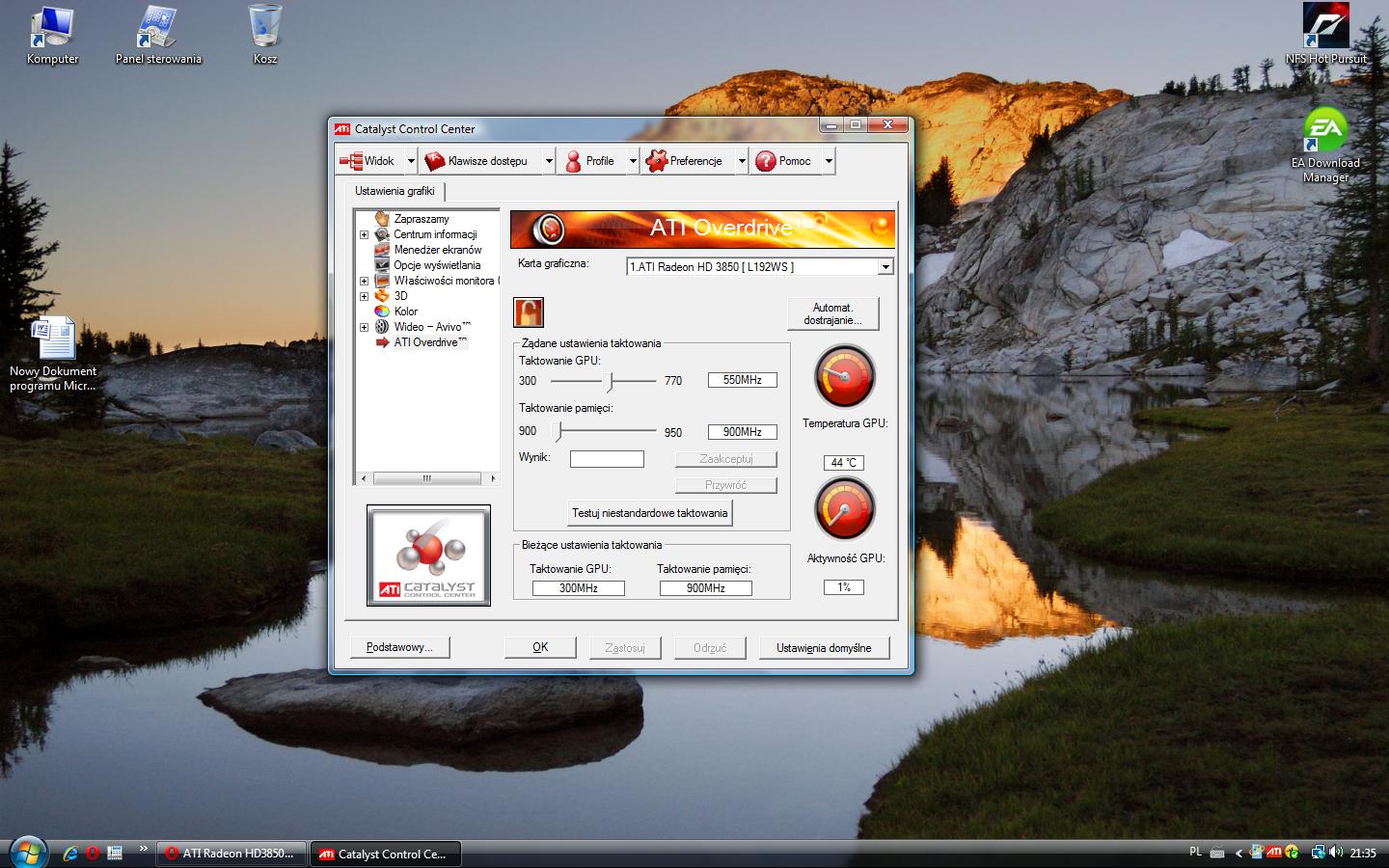1389x868 pixels.
Task: Click the ATI logo in the window title bar
Action: [x=342, y=128]
